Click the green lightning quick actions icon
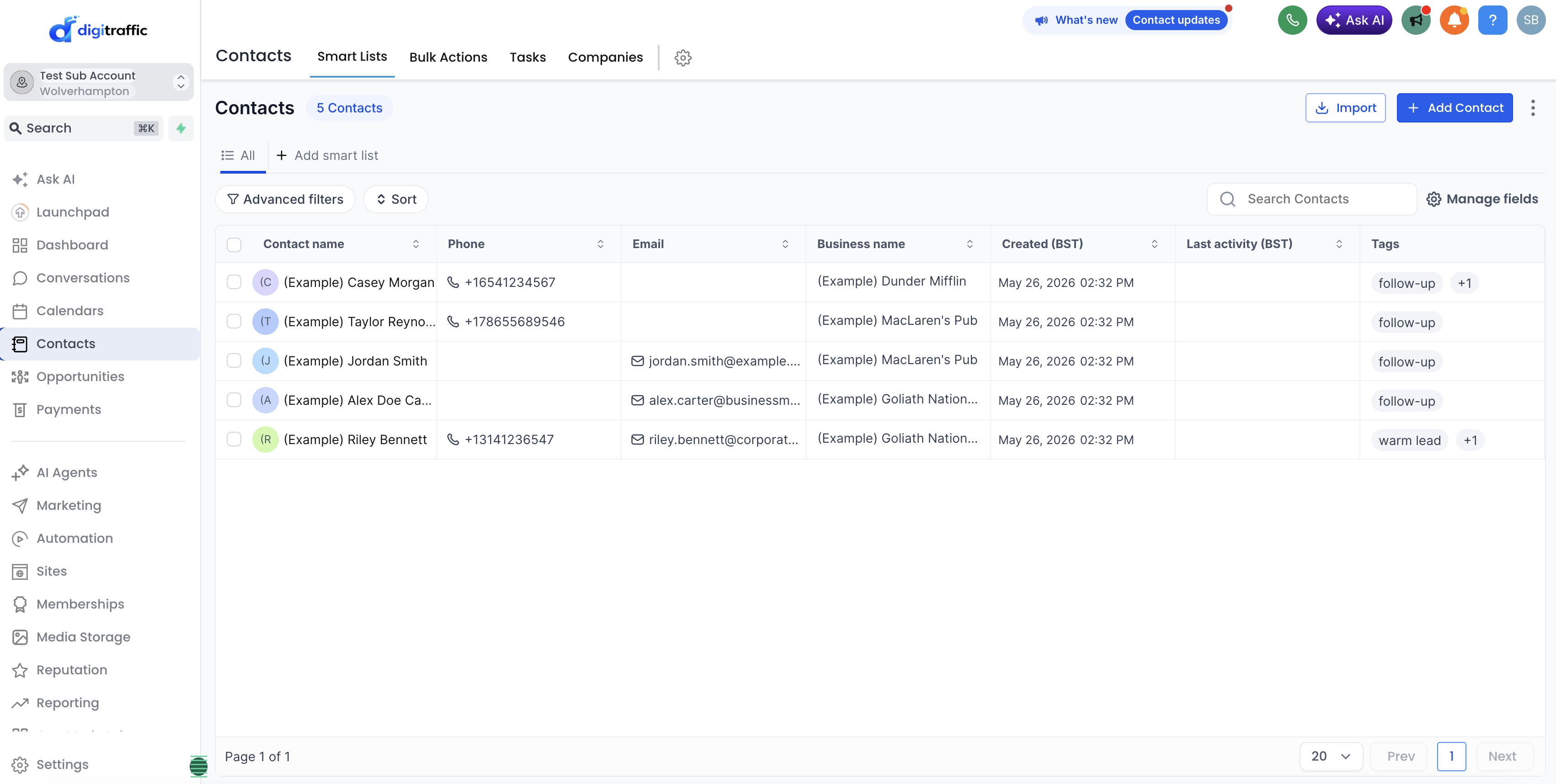Viewport: 1556px width, 784px height. (181, 128)
